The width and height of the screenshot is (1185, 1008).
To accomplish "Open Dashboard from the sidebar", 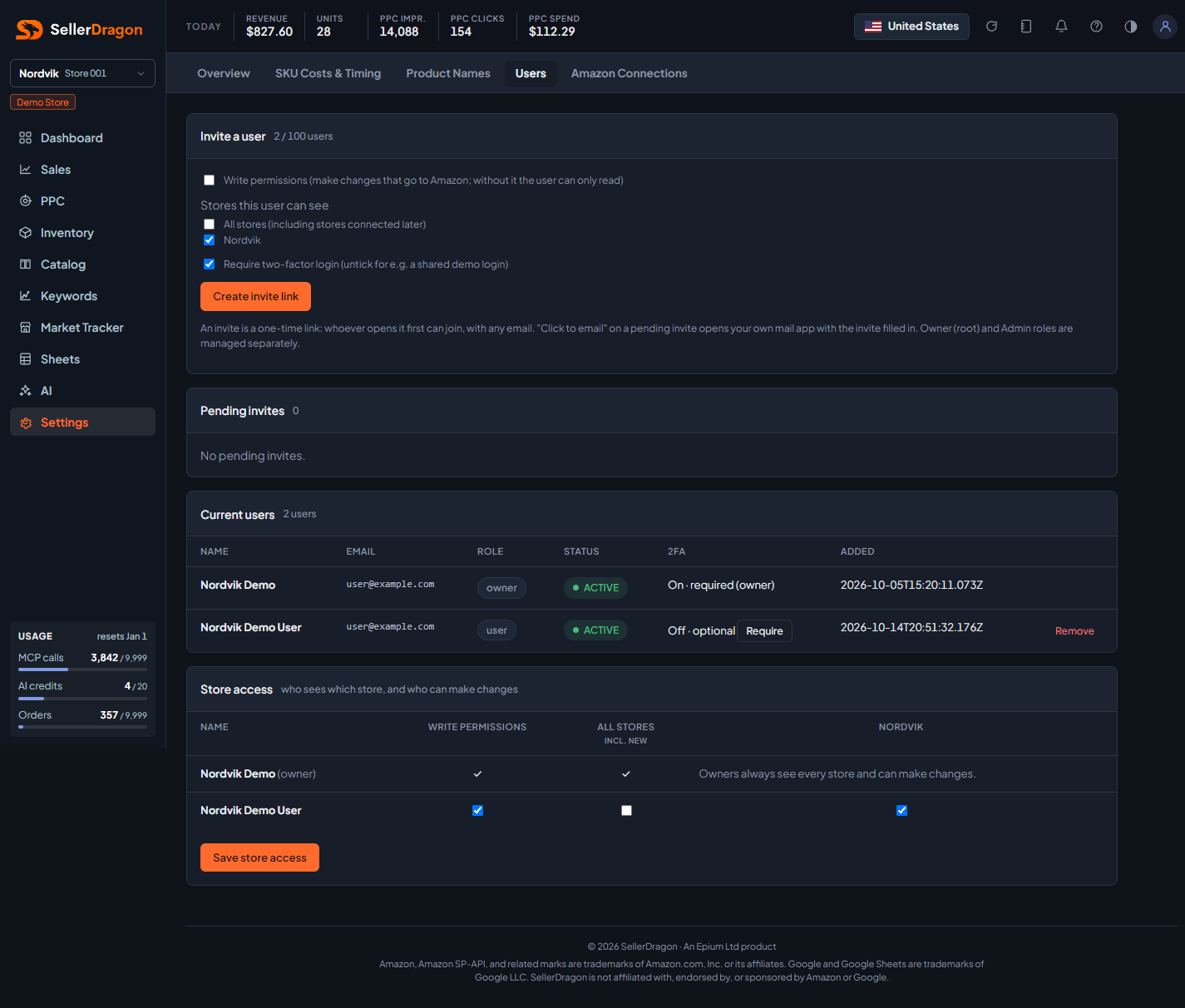I will click(82, 138).
